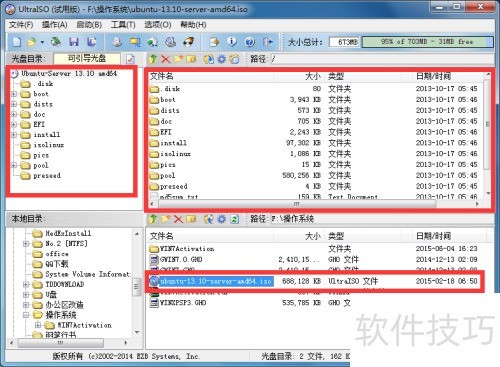The image size is (500, 367).
Task: Expand the EFI folder in image tree
Action: tap(14, 125)
